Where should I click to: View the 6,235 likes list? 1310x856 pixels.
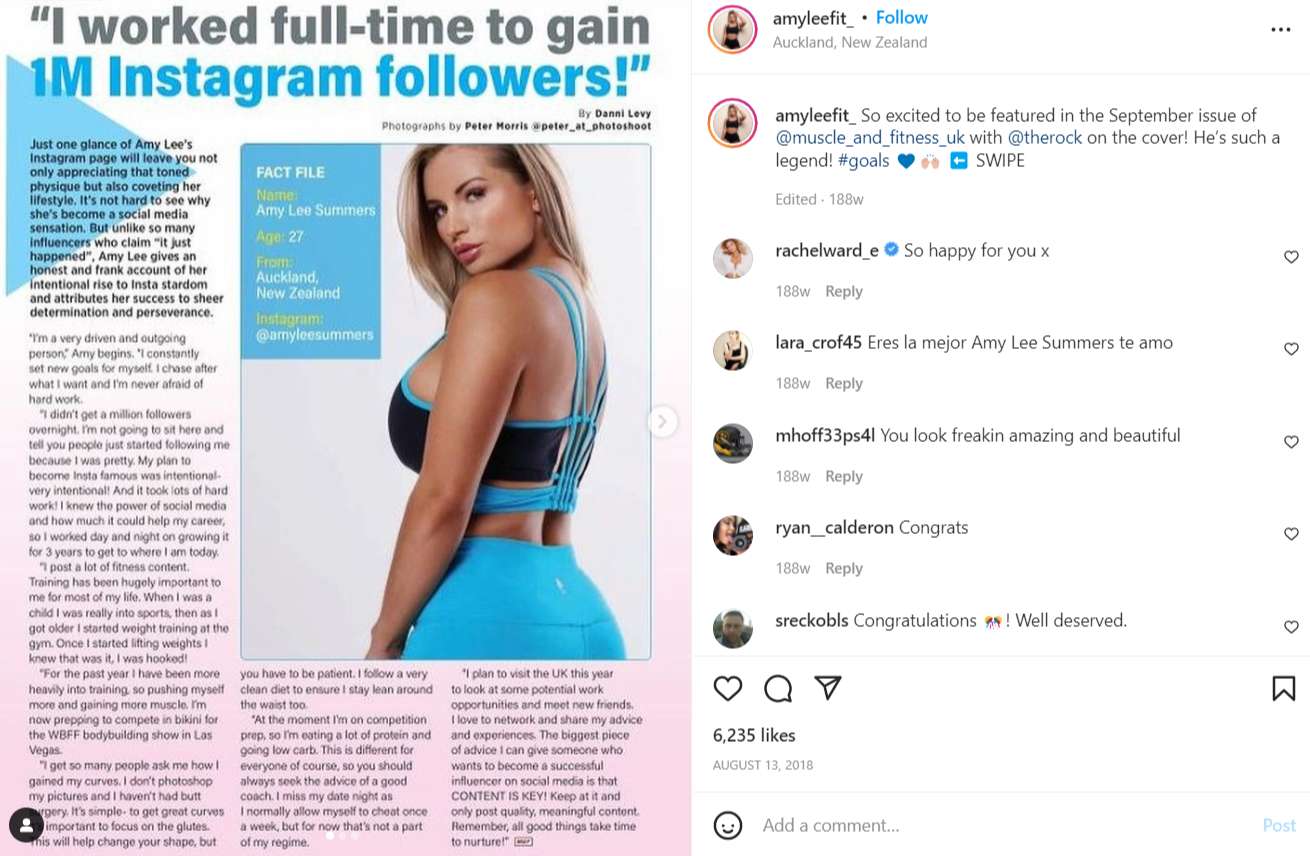point(754,735)
